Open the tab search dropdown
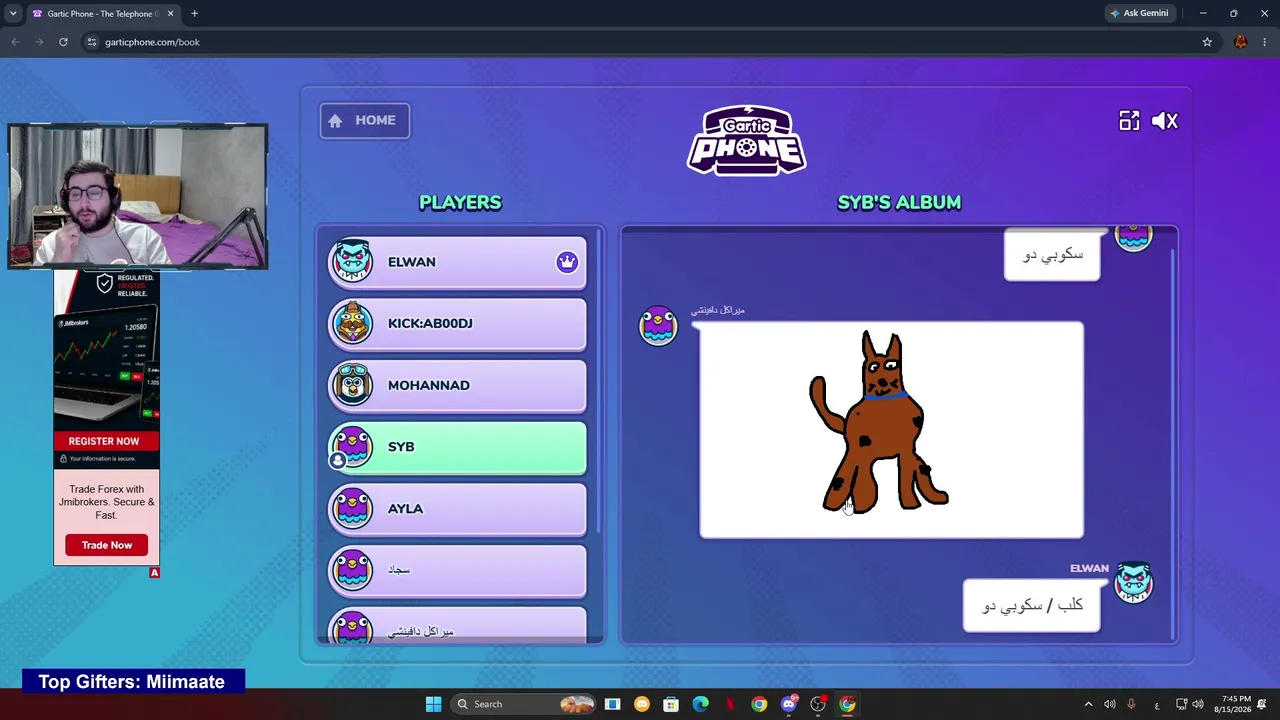The height and width of the screenshot is (720, 1280). pyautogui.click(x=13, y=14)
